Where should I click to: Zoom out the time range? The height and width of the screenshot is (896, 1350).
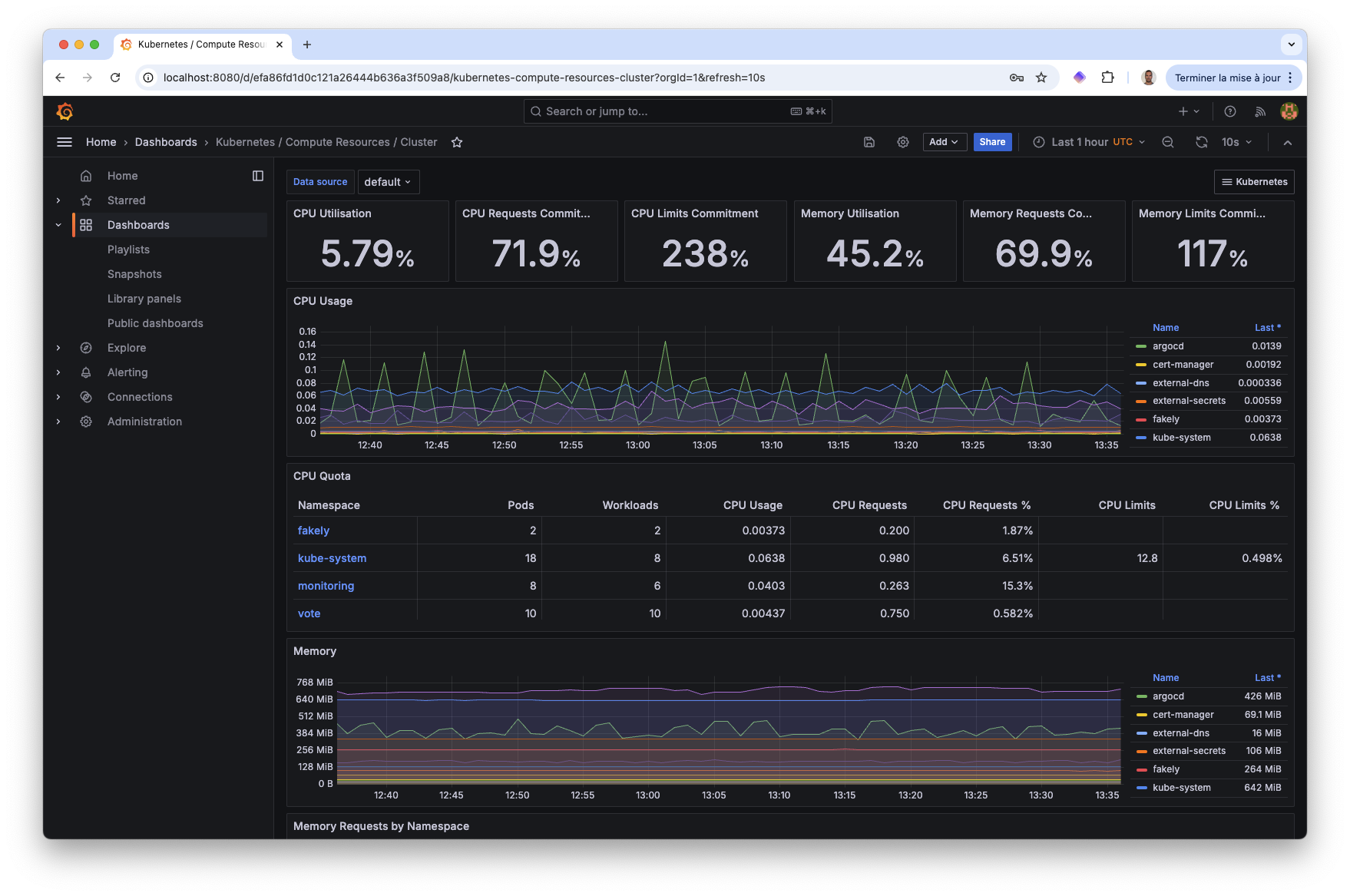[1168, 142]
